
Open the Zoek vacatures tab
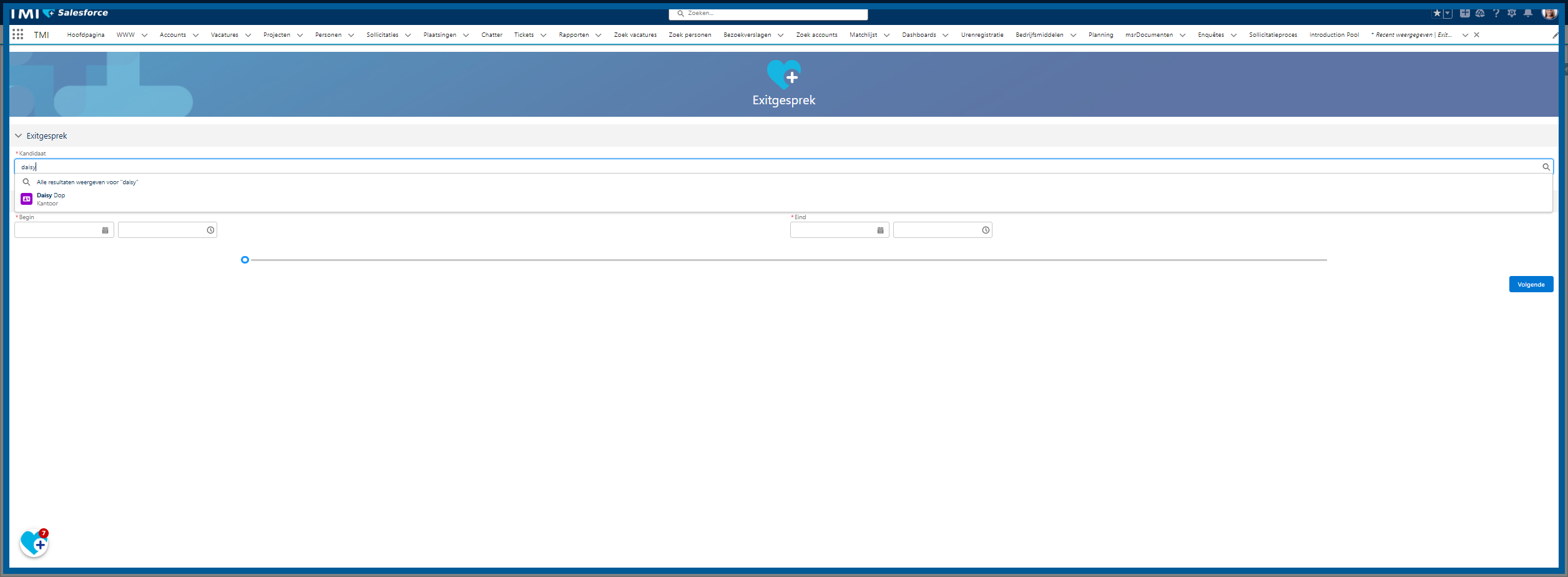(635, 35)
